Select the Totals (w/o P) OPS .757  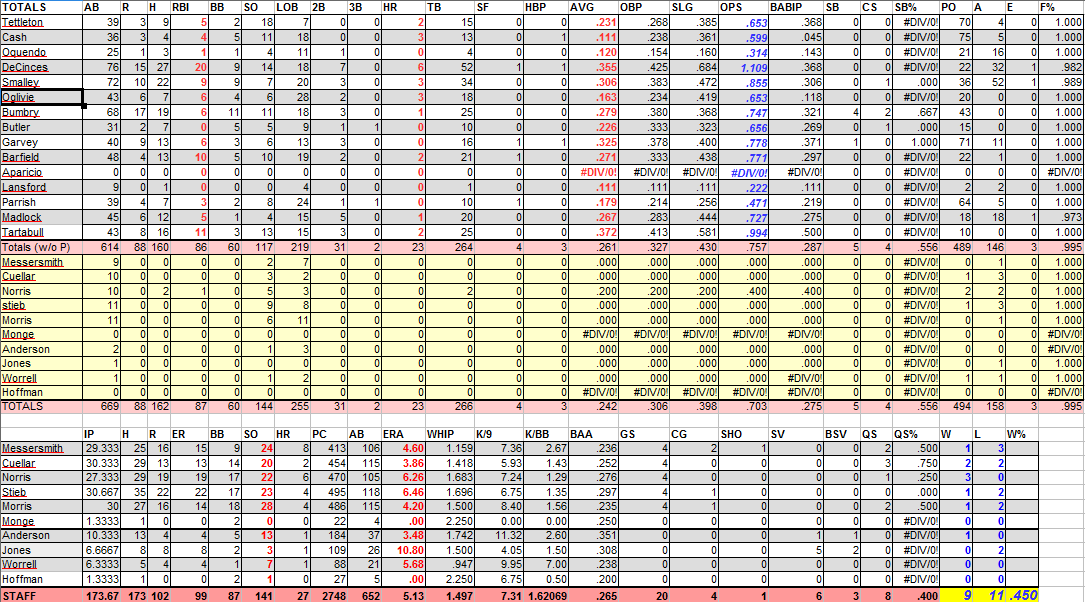coord(743,247)
